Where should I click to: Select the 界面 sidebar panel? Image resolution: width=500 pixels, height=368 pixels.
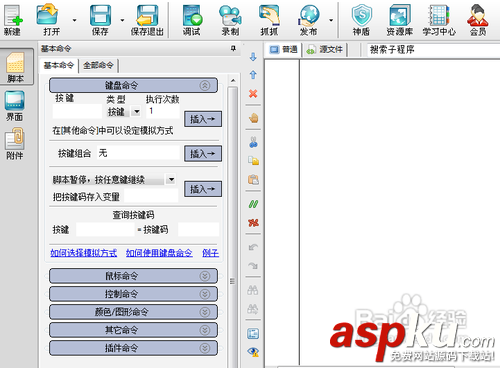(x=15, y=106)
